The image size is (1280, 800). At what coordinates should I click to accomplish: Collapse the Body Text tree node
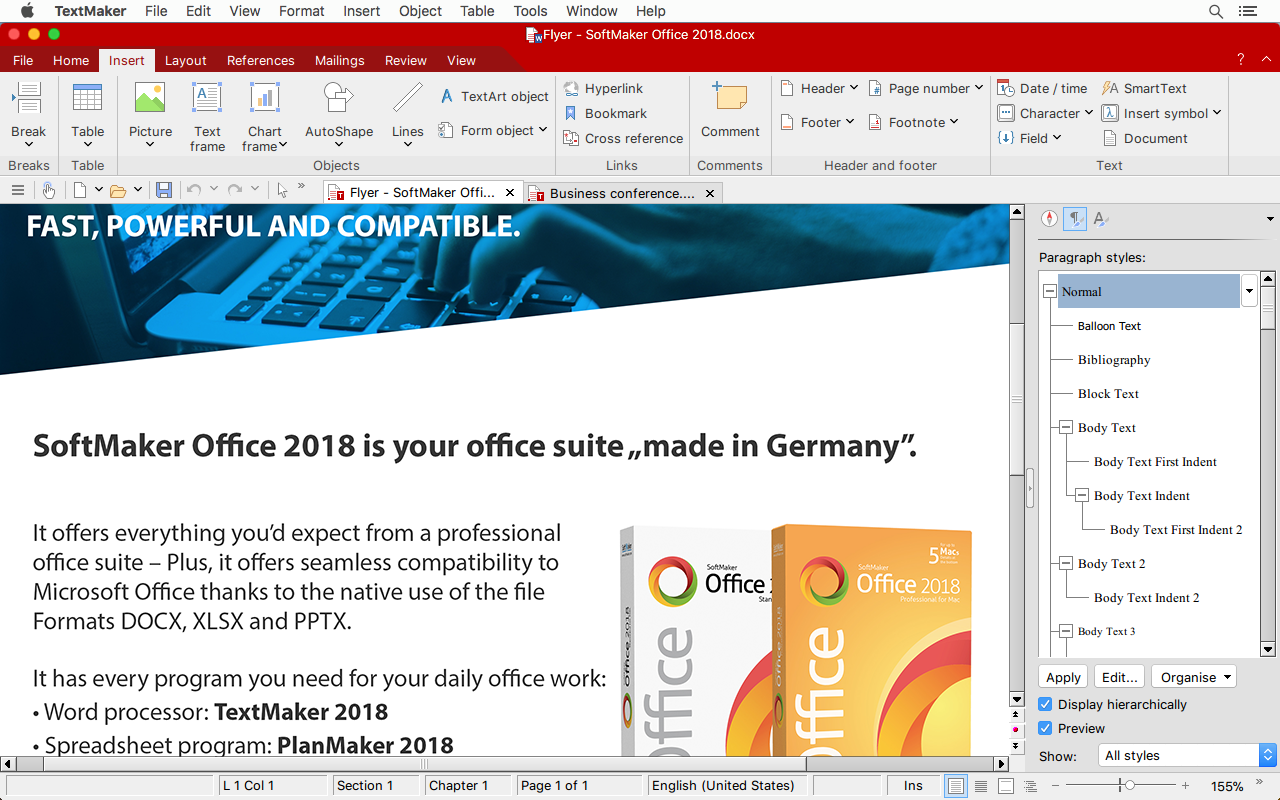tap(1066, 428)
